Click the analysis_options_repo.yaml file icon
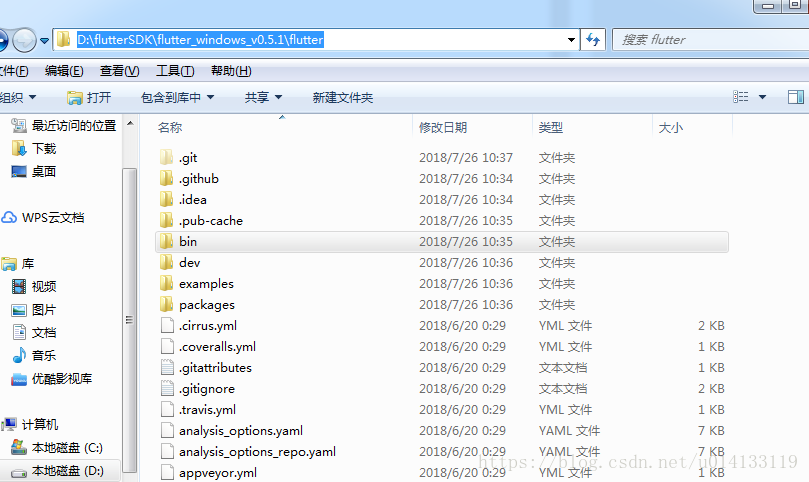The height and width of the screenshot is (482, 809). (x=167, y=451)
